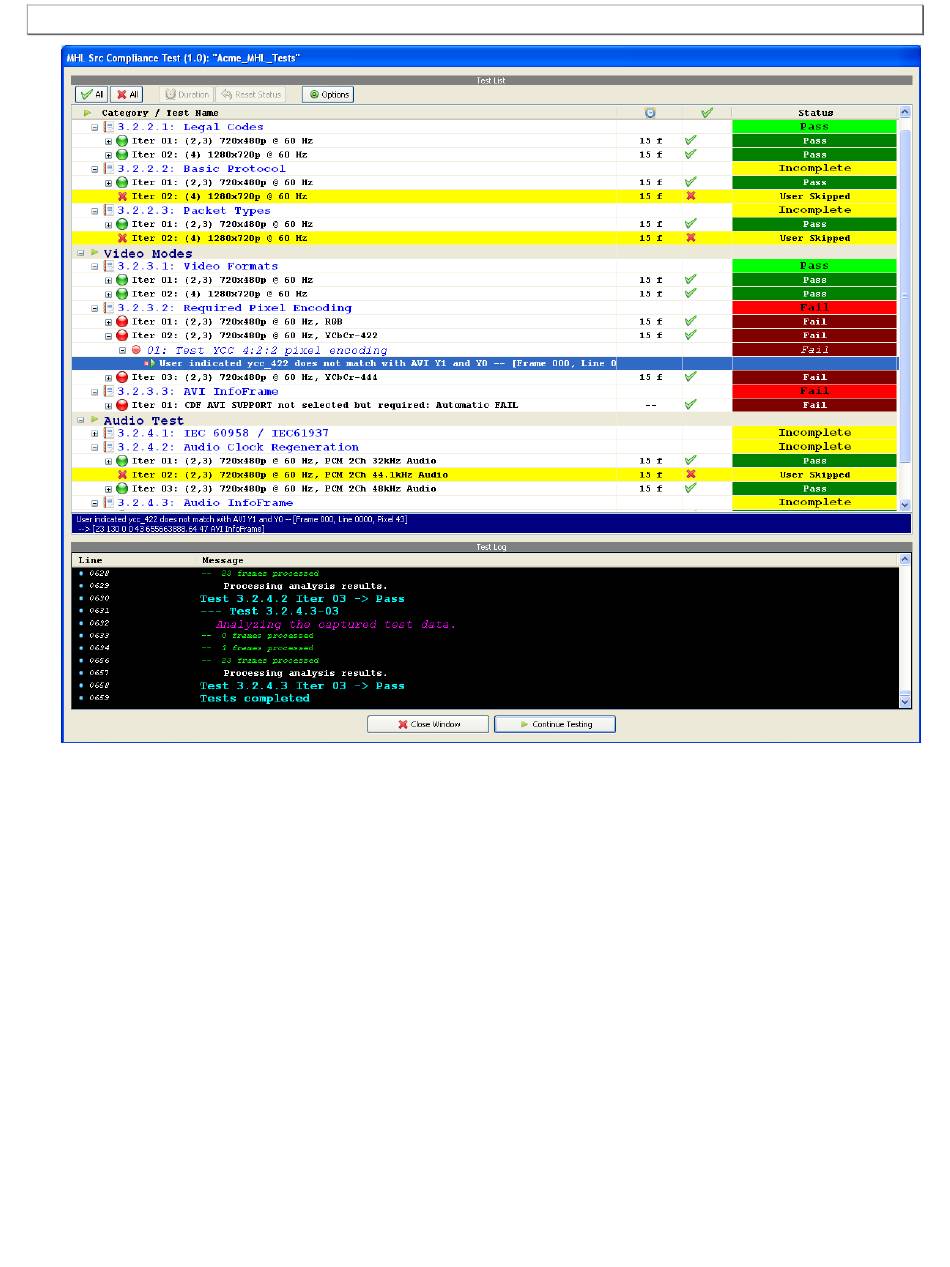Toggle the red X selection for Packet Types Iter 02

point(690,239)
